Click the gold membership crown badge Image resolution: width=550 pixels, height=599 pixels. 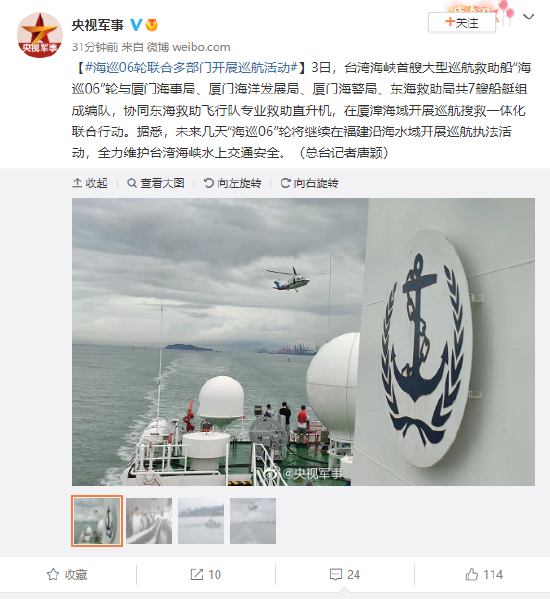[x=152, y=25]
